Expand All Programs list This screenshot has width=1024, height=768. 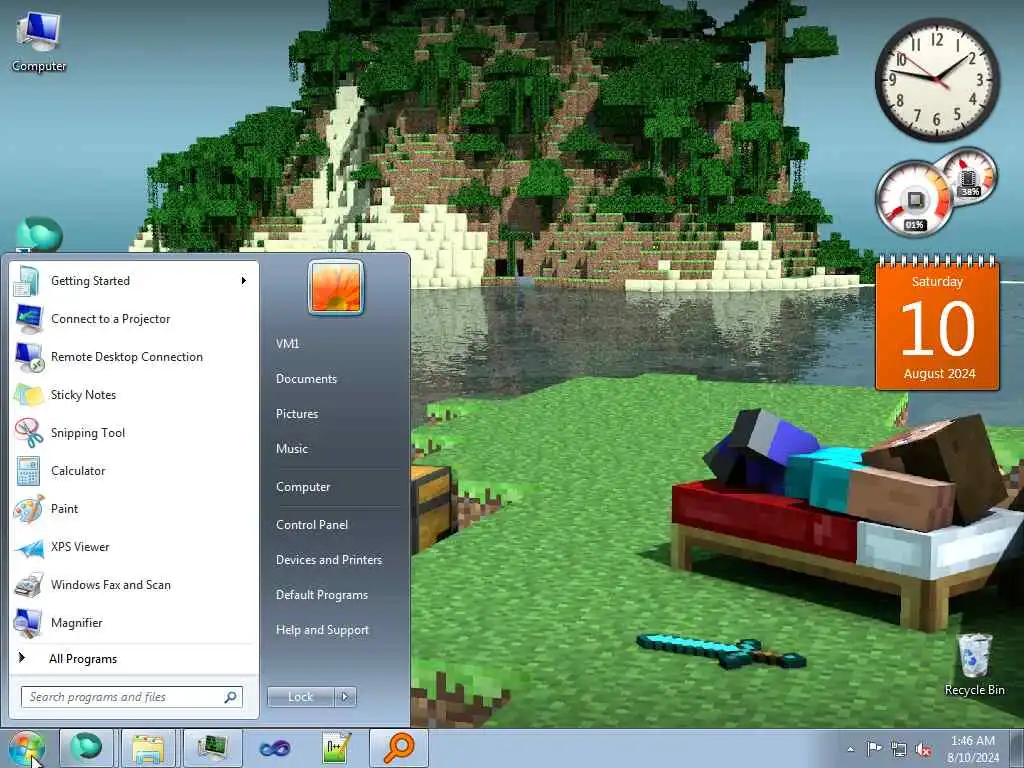point(134,659)
